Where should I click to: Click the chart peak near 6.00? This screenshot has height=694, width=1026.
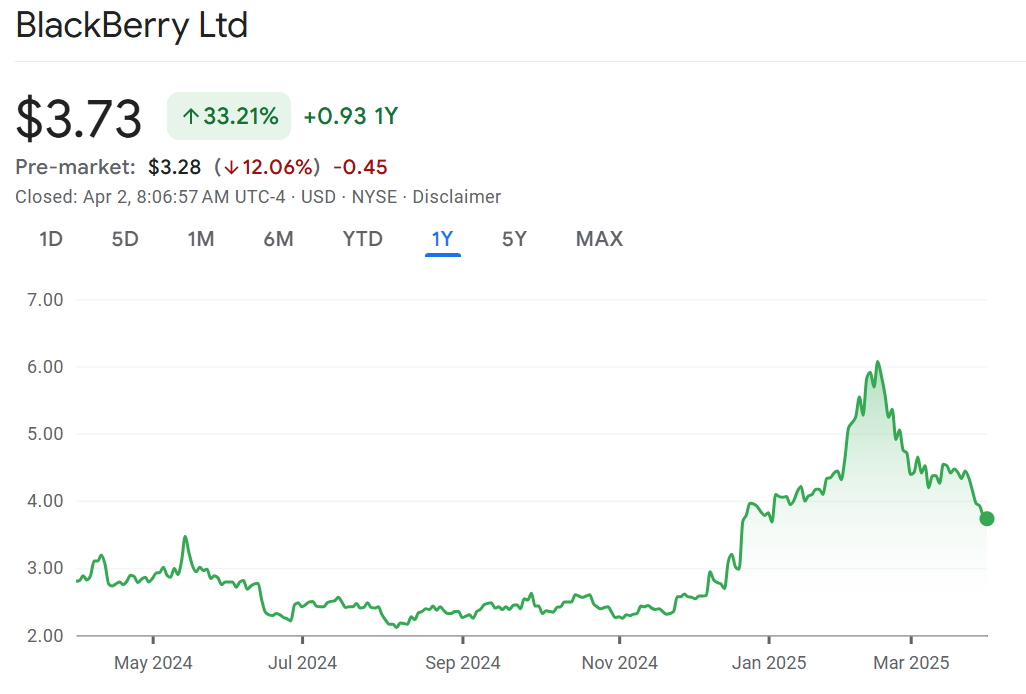tap(877, 362)
